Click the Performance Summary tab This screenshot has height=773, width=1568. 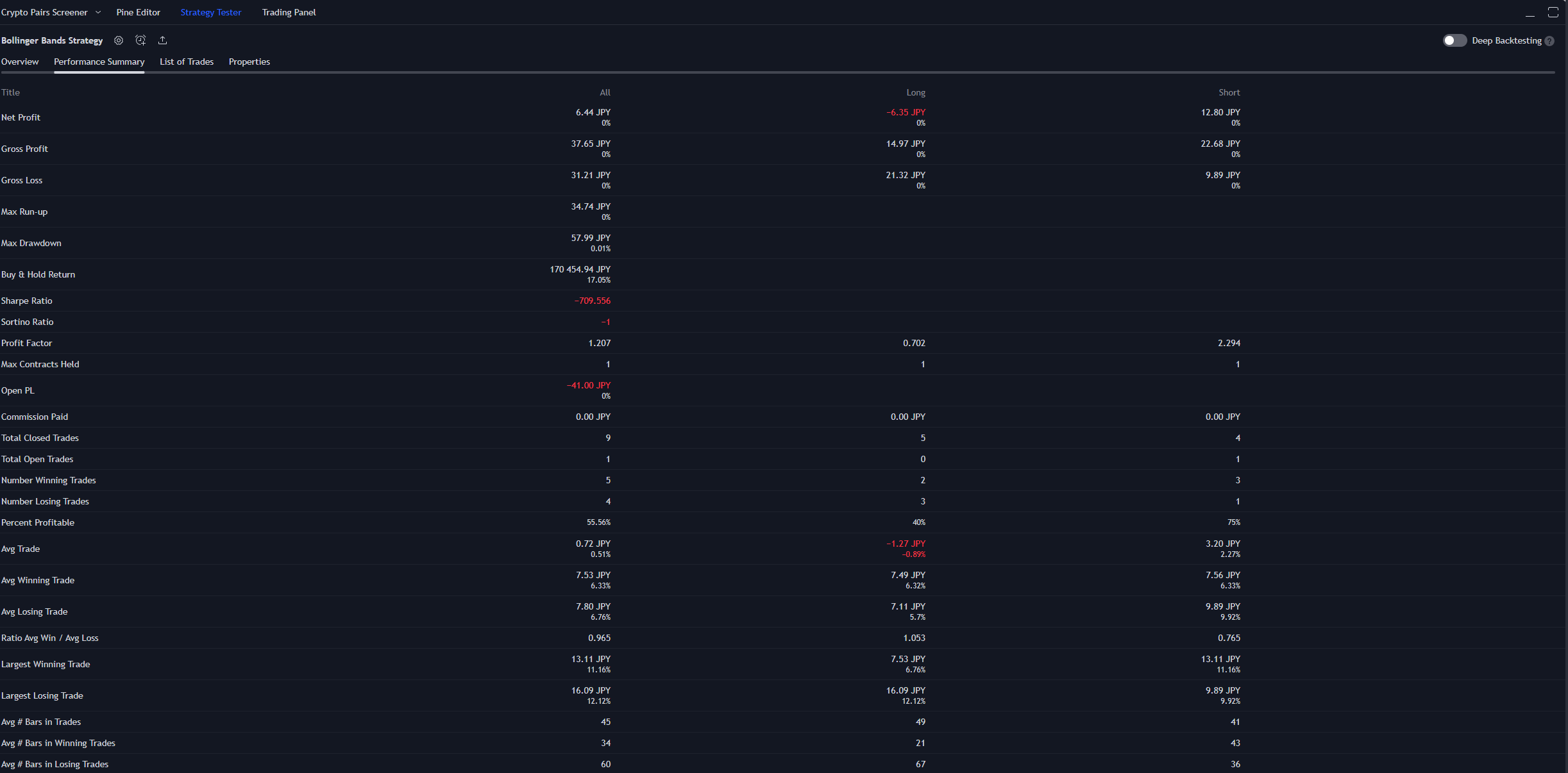pos(99,62)
